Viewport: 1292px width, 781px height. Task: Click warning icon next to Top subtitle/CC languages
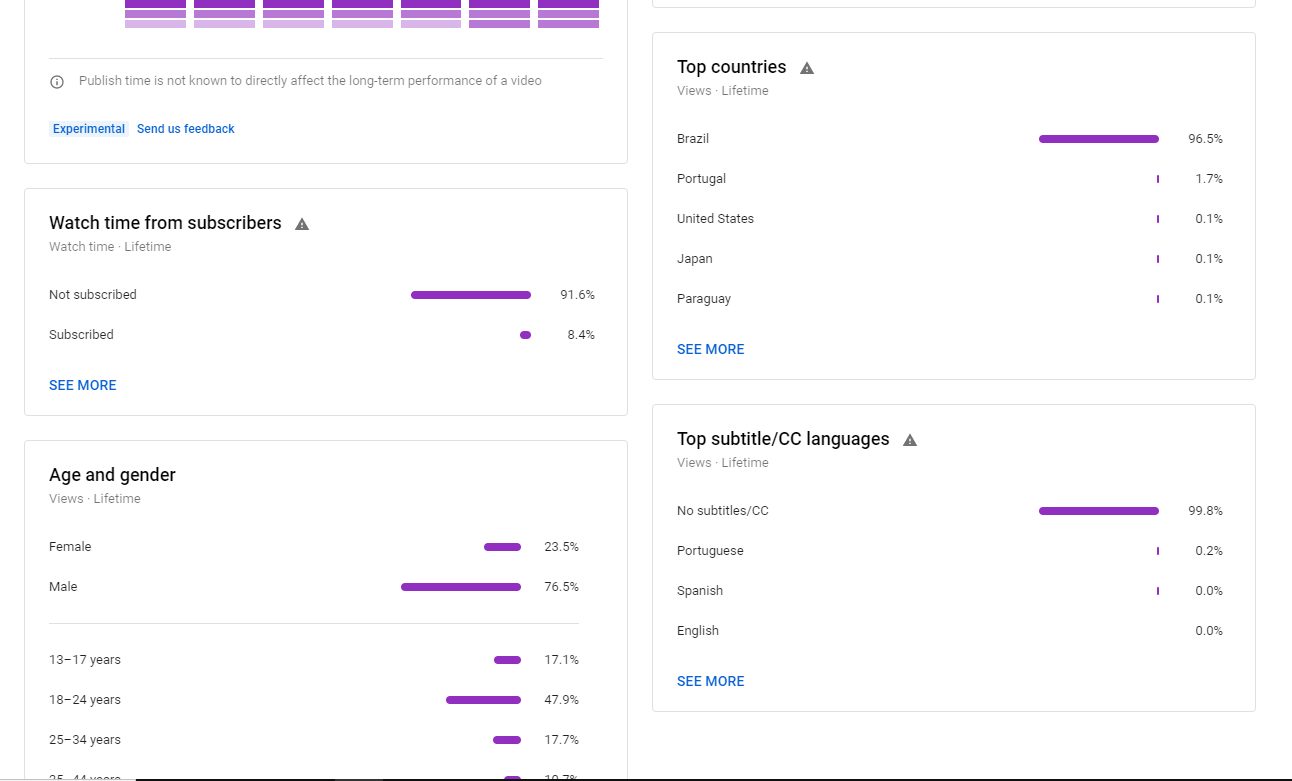[910, 440]
